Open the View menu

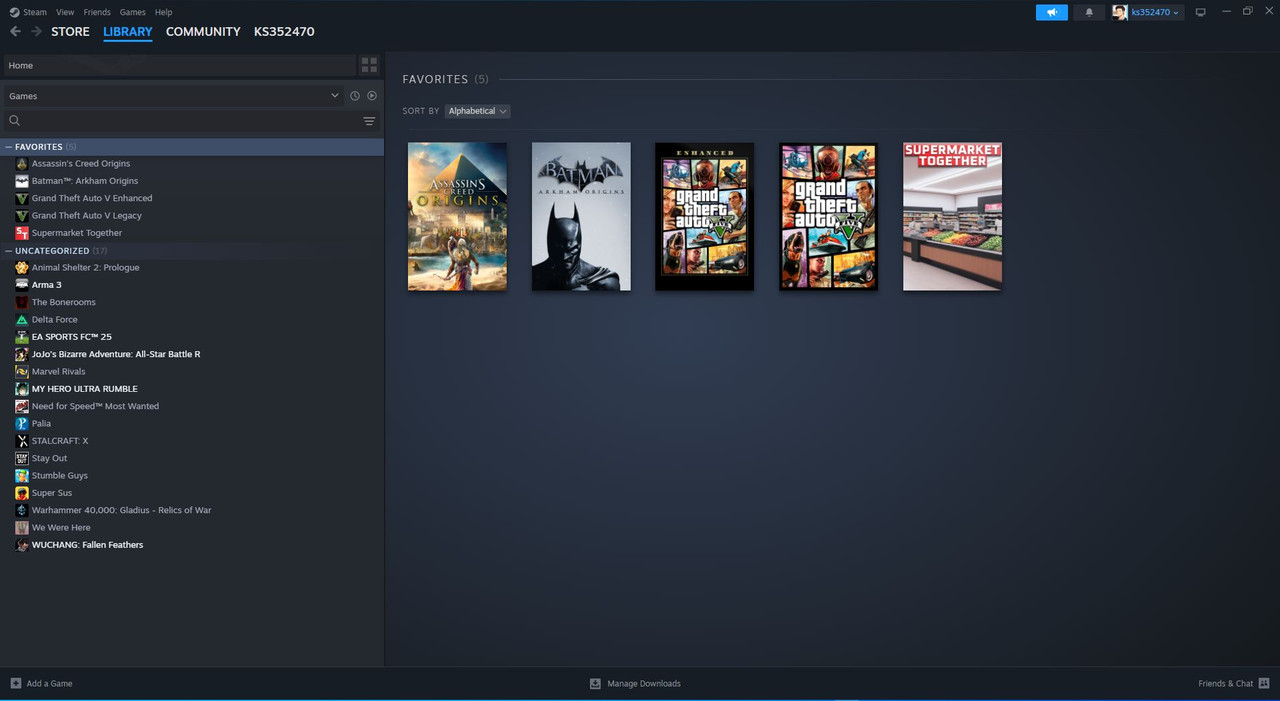[x=65, y=12]
